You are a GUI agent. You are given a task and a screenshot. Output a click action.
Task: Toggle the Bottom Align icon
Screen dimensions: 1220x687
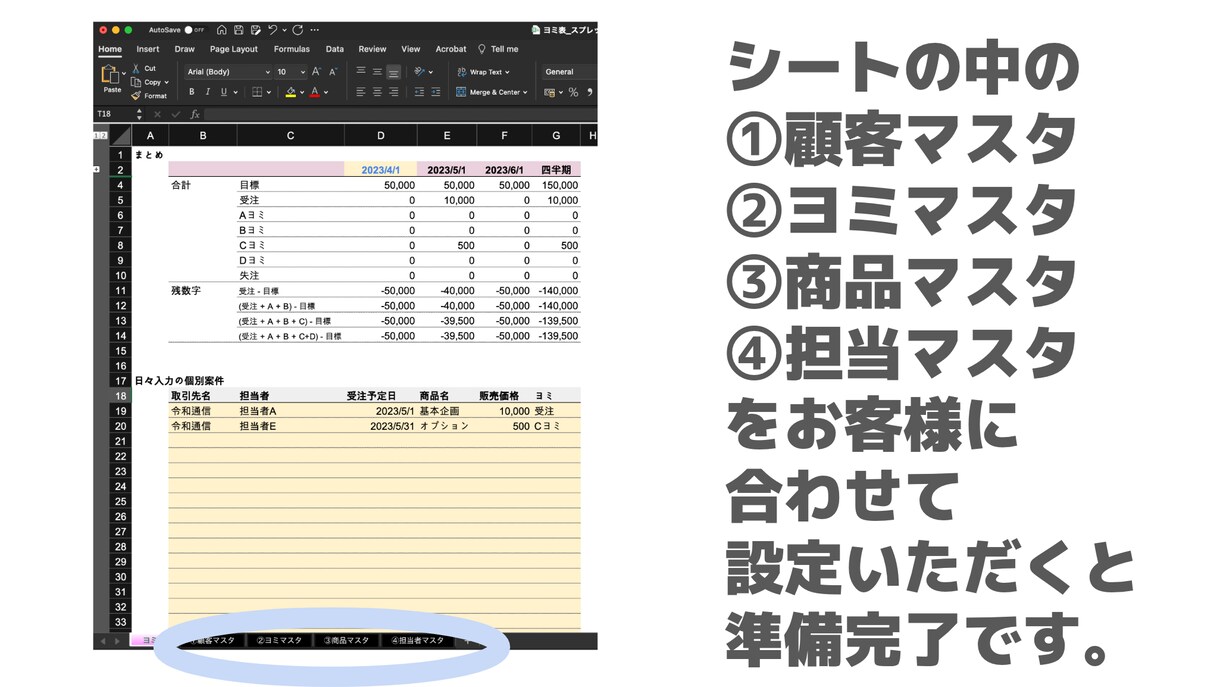[394, 72]
